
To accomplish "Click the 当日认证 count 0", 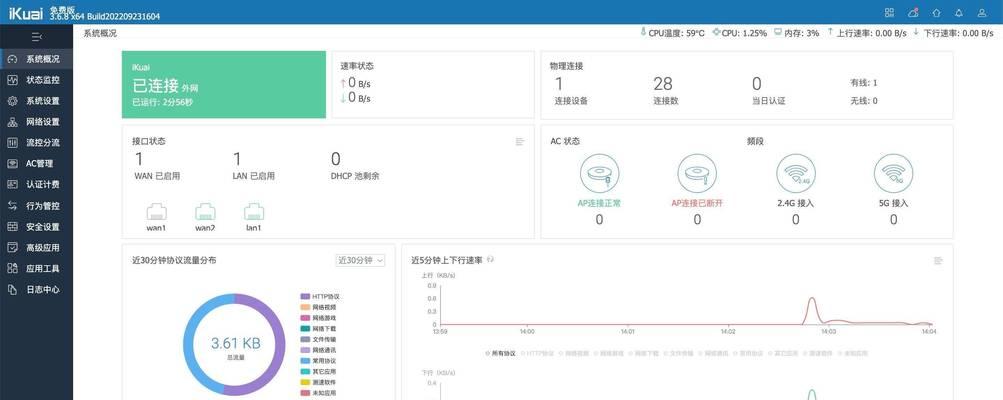I will (x=757, y=84).
